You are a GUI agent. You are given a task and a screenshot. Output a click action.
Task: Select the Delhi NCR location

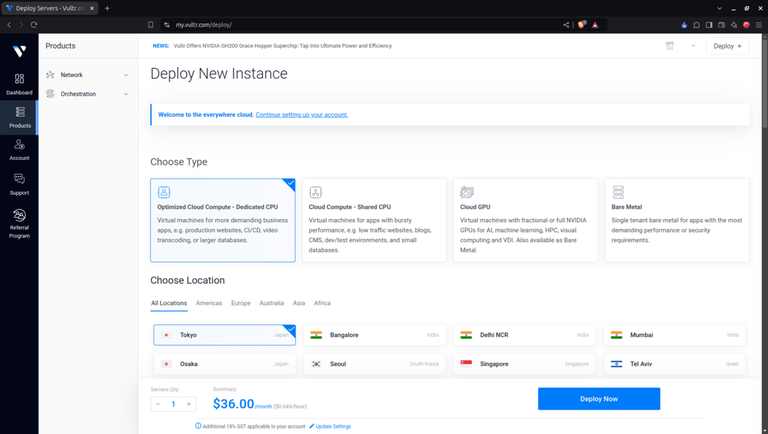coord(525,335)
